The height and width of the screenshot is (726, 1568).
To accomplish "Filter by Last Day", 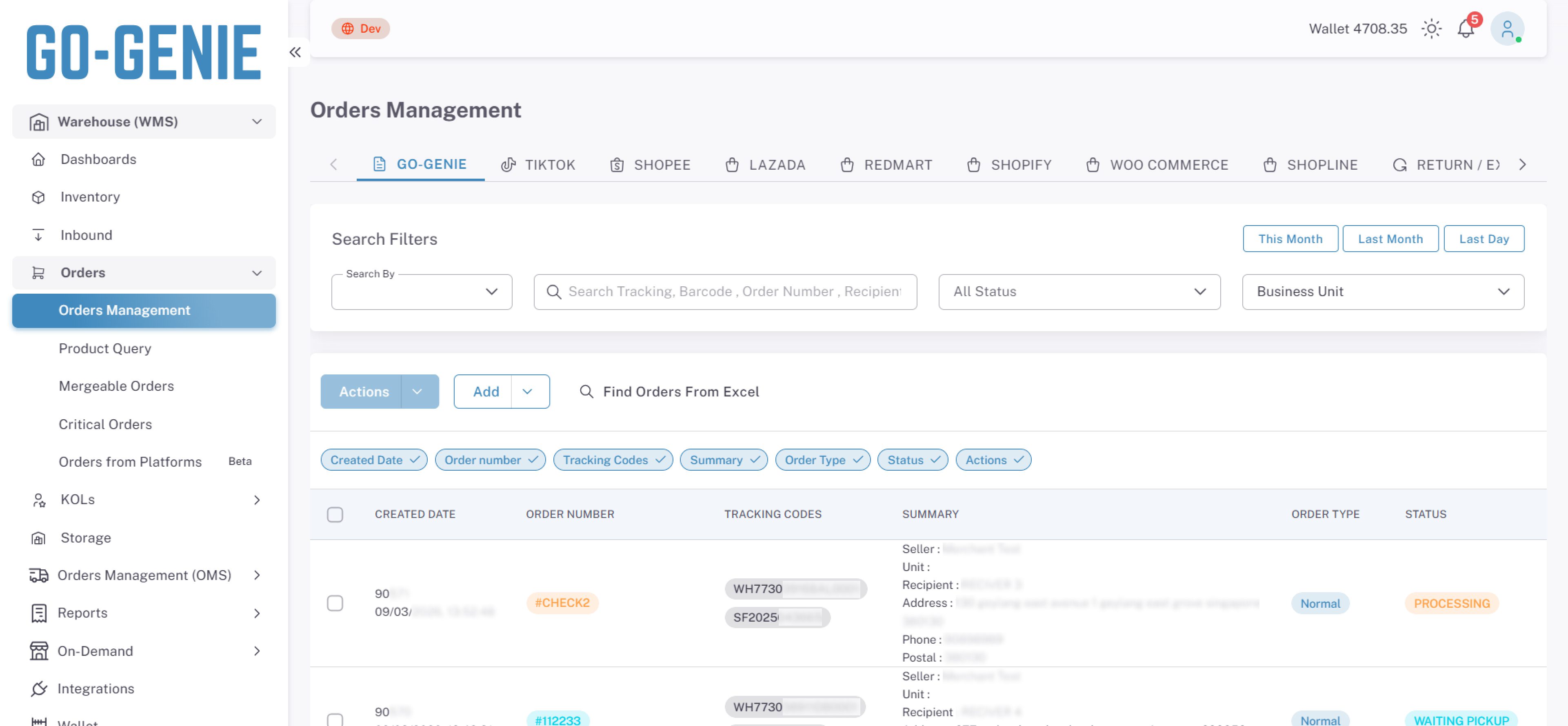I will pyautogui.click(x=1484, y=239).
